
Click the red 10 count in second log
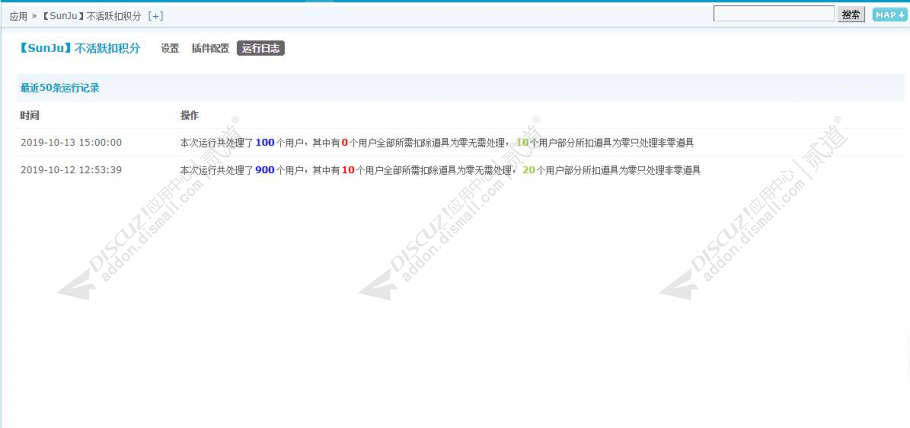click(x=348, y=170)
